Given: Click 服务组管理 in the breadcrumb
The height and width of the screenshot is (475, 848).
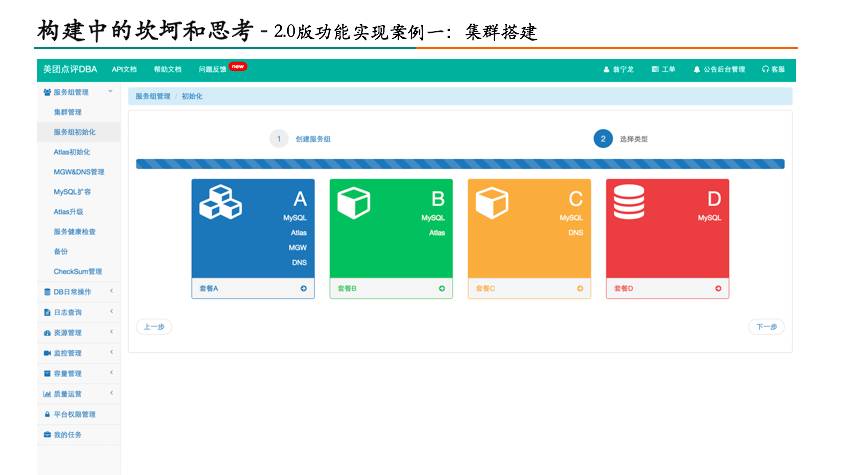Looking at the screenshot, I should [x=153, y=96].
